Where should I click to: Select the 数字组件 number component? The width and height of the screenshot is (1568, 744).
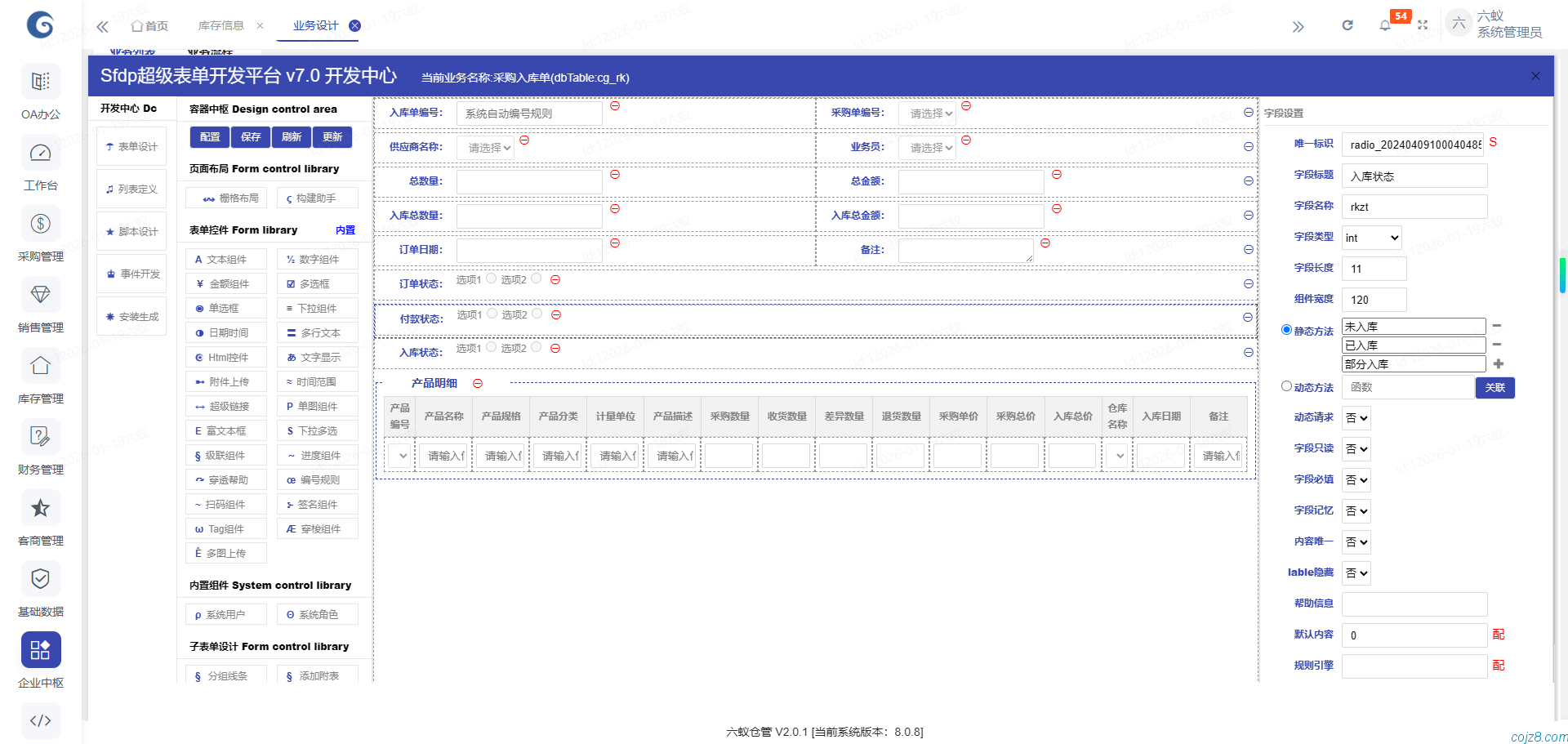(317, 259)
